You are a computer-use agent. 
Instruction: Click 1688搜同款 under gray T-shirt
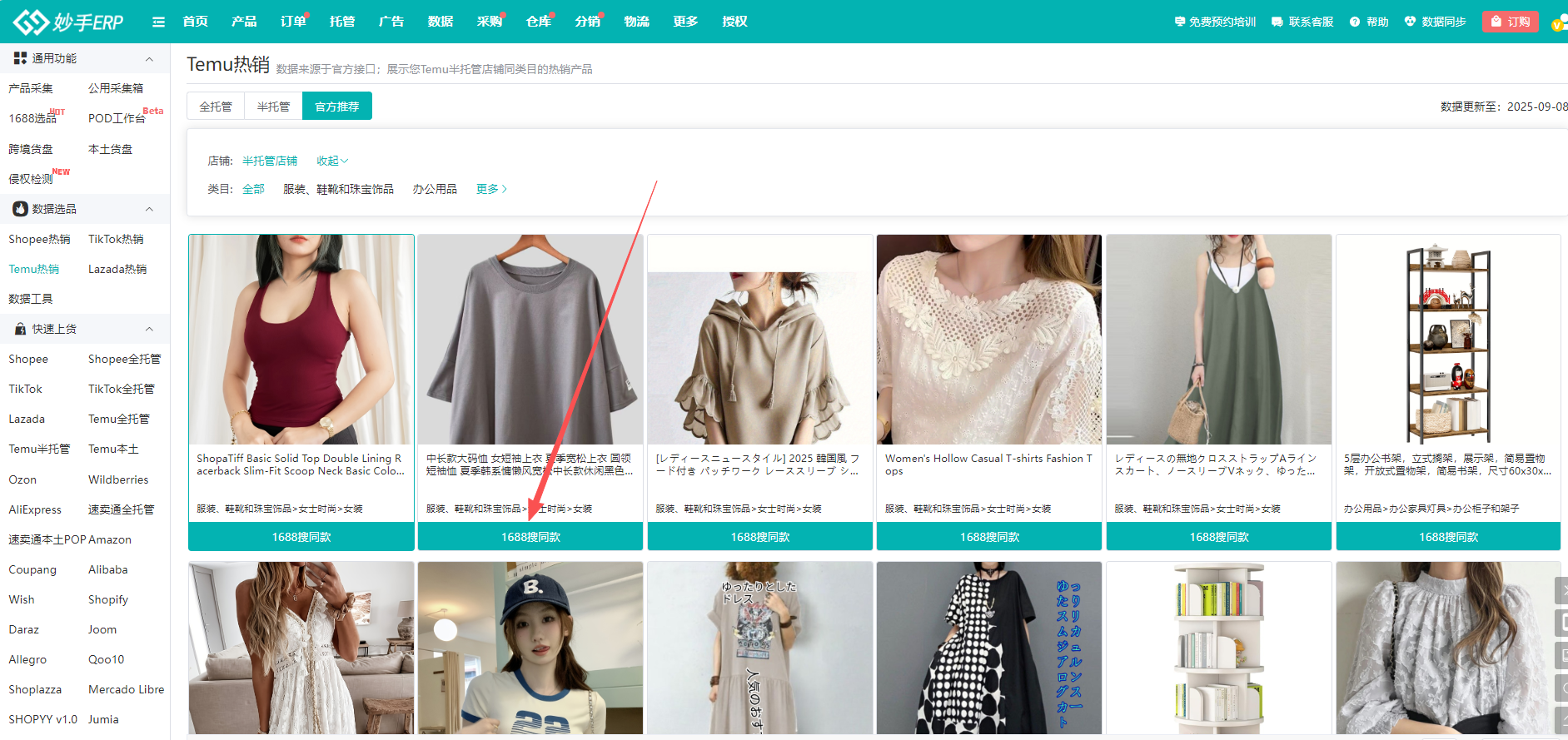(x=530, y=537)
